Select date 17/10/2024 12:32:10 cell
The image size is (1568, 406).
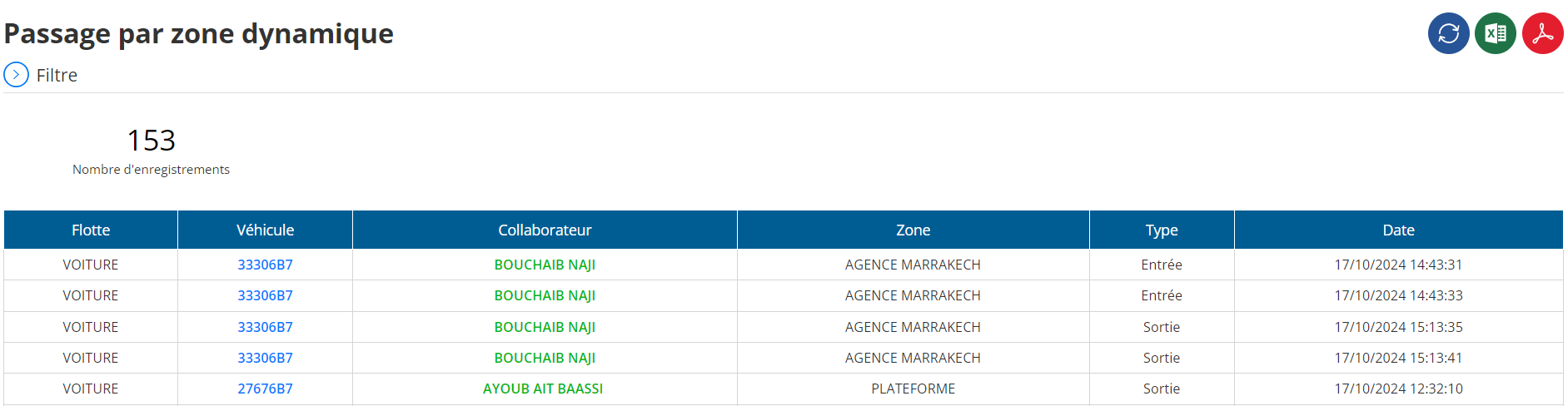click(1399, 389)
